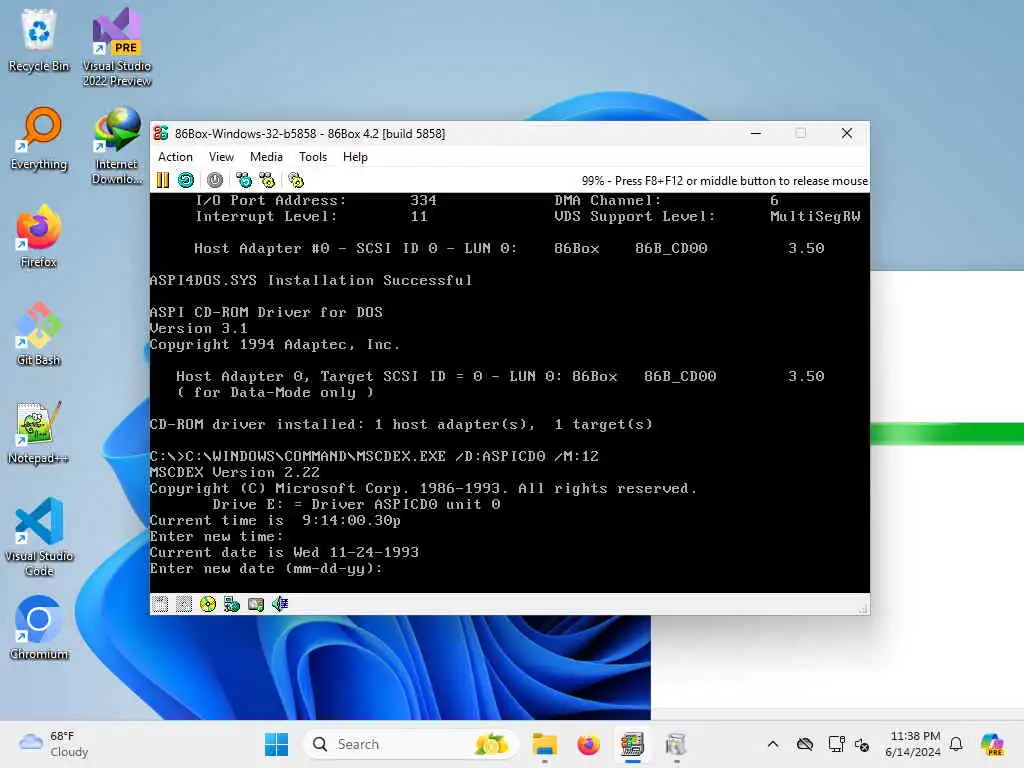The height and width of the screenshot is (768, 1024).
Task: Minimize the 86Box window
Action: [756, 133]
